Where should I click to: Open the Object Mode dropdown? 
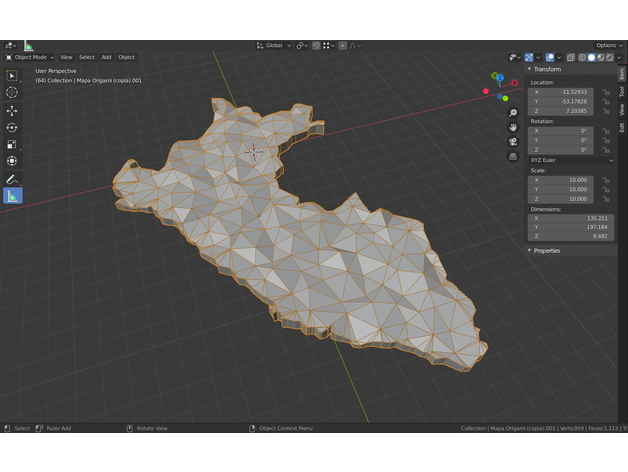(x=29, y=57)
